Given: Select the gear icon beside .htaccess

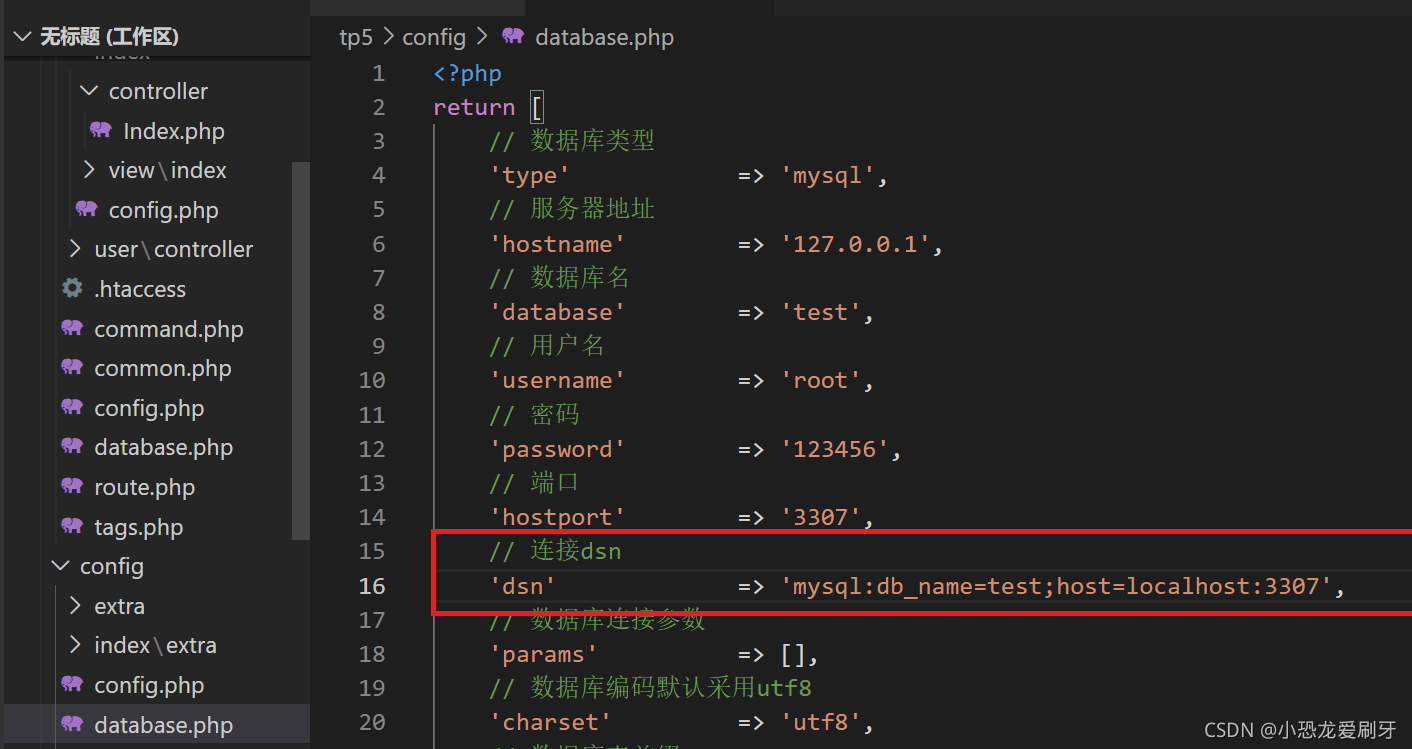Looking at the screenshot, I should [71, 288].
